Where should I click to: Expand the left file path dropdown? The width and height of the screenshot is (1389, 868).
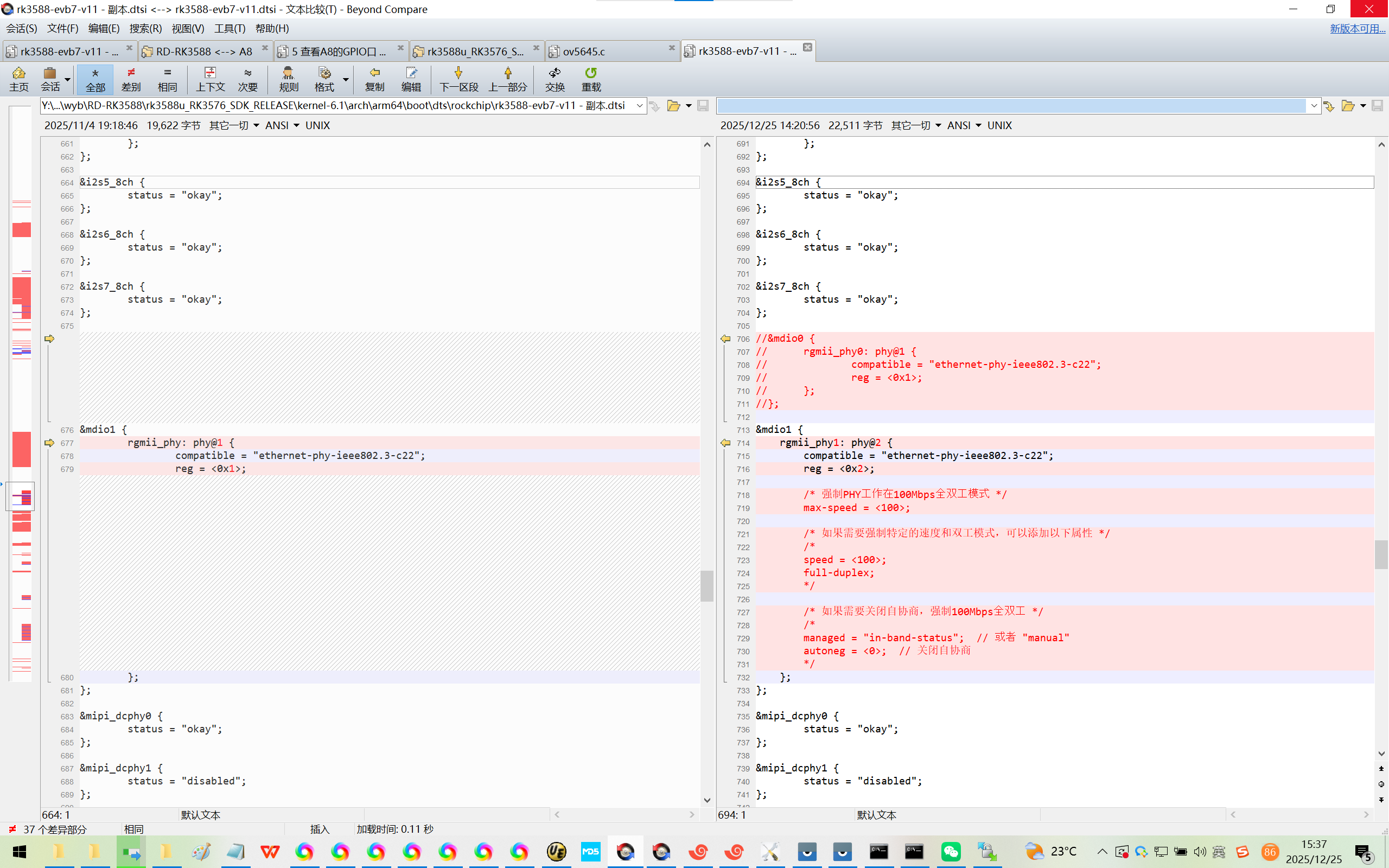(x=639, y=106)
